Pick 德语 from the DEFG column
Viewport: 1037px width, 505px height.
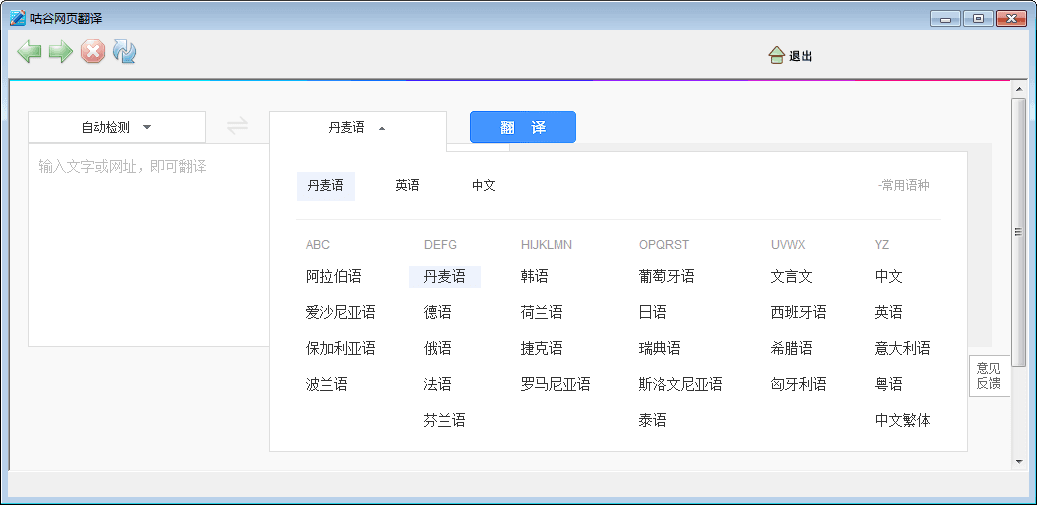[x=438, y=313]
